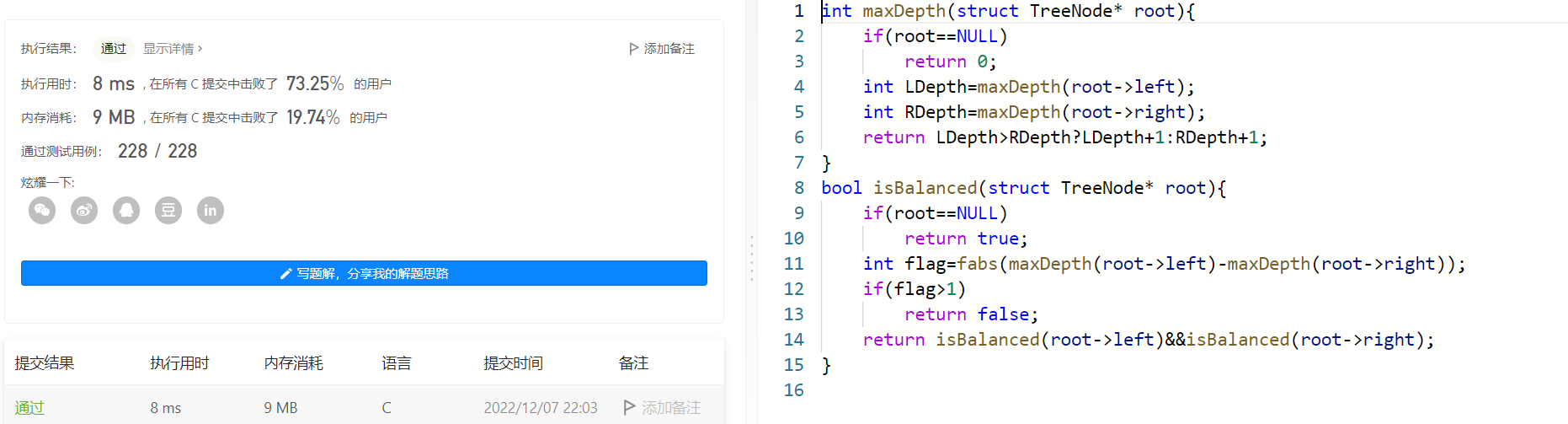Click fabs call on line 11

[x=977, y=264]
